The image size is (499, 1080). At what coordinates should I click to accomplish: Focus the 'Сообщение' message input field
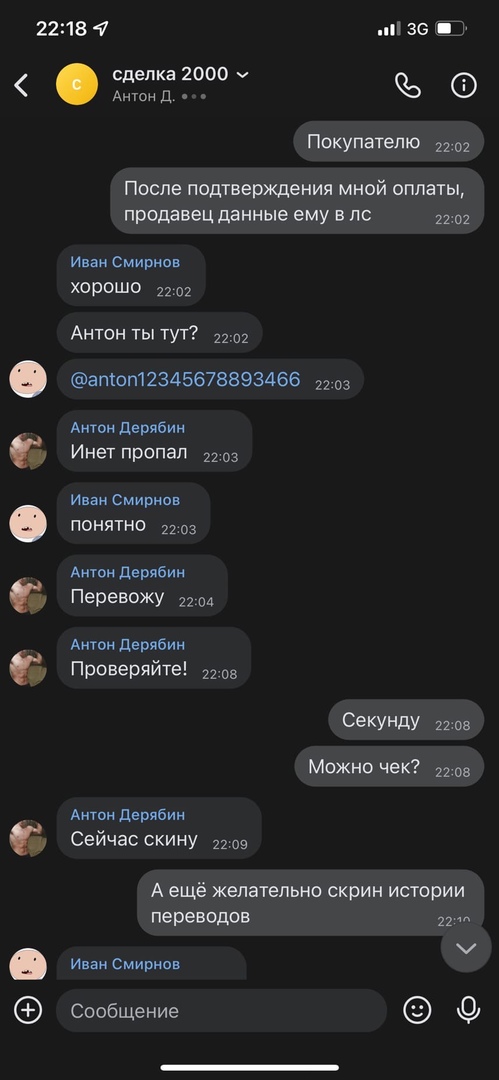tap(221, 1010)
